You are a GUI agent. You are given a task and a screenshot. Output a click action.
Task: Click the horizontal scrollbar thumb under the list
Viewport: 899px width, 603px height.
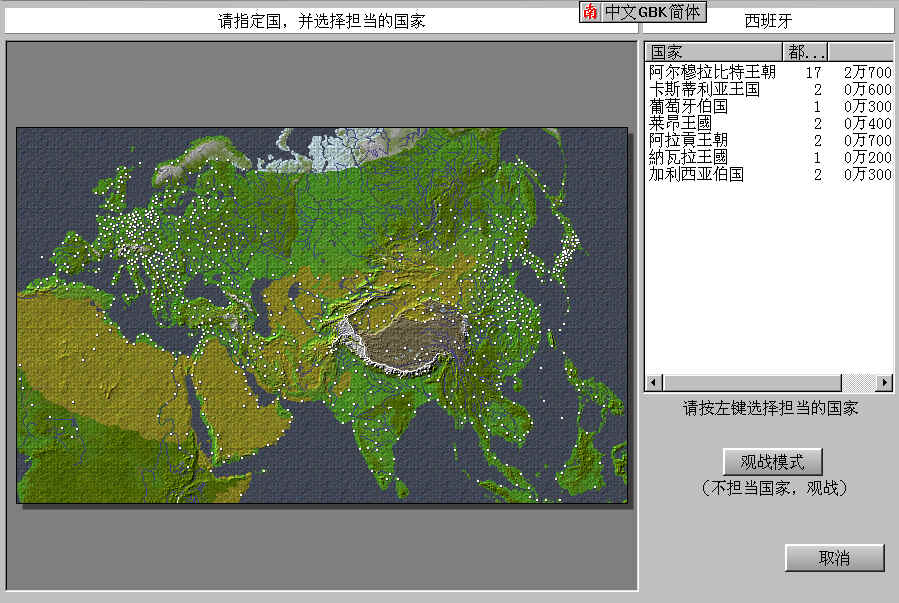pos(752,383)
